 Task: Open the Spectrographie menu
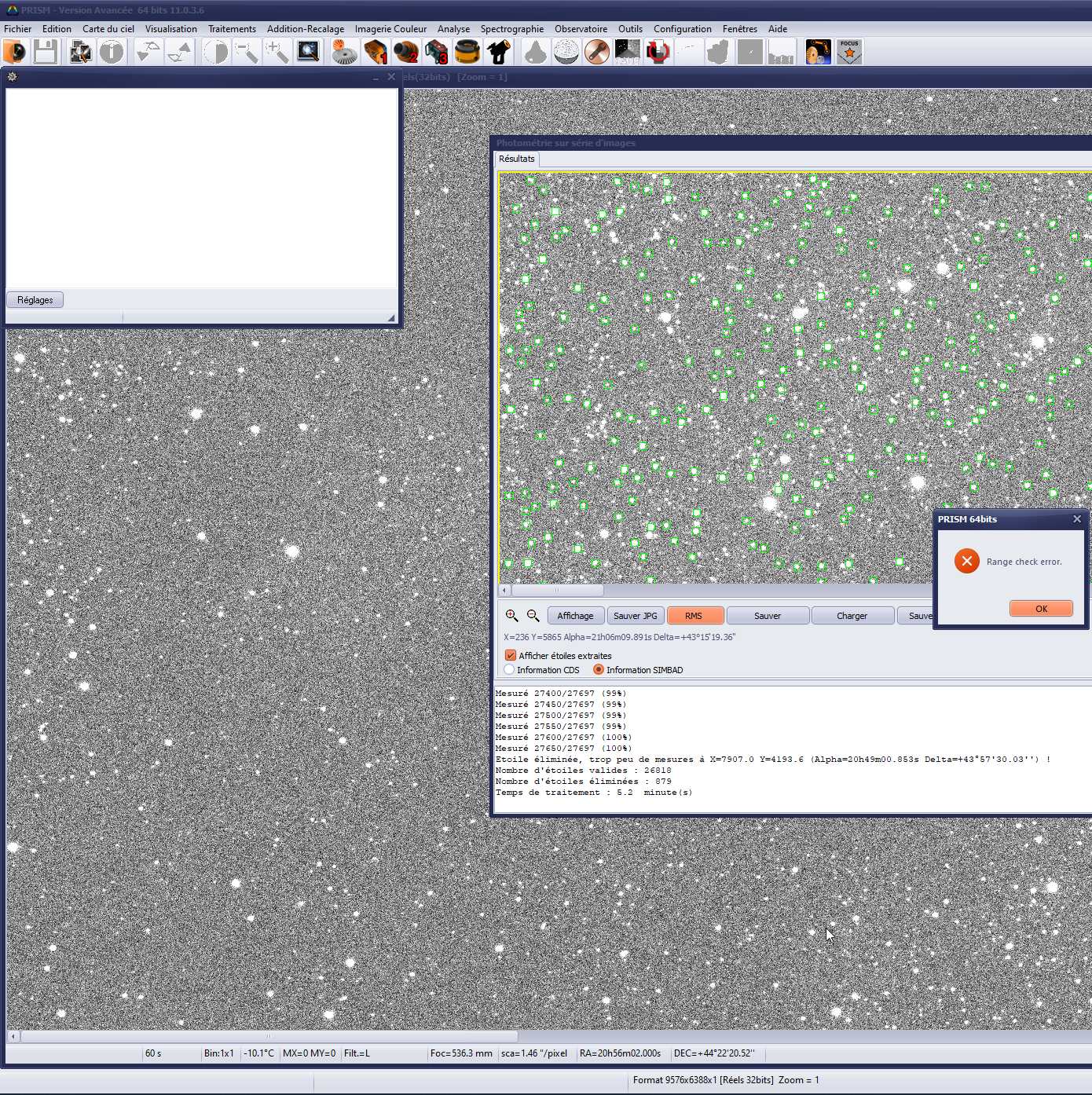click(511, 29)
